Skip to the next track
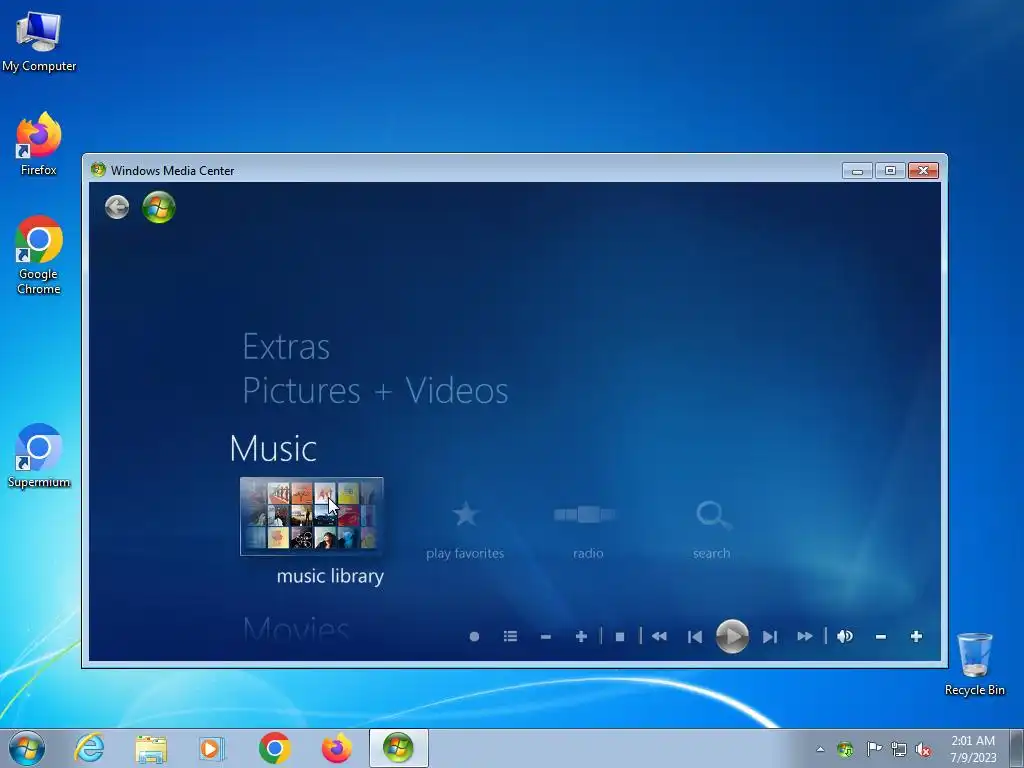Screen dimensions: 1024x768 point(770,637)
